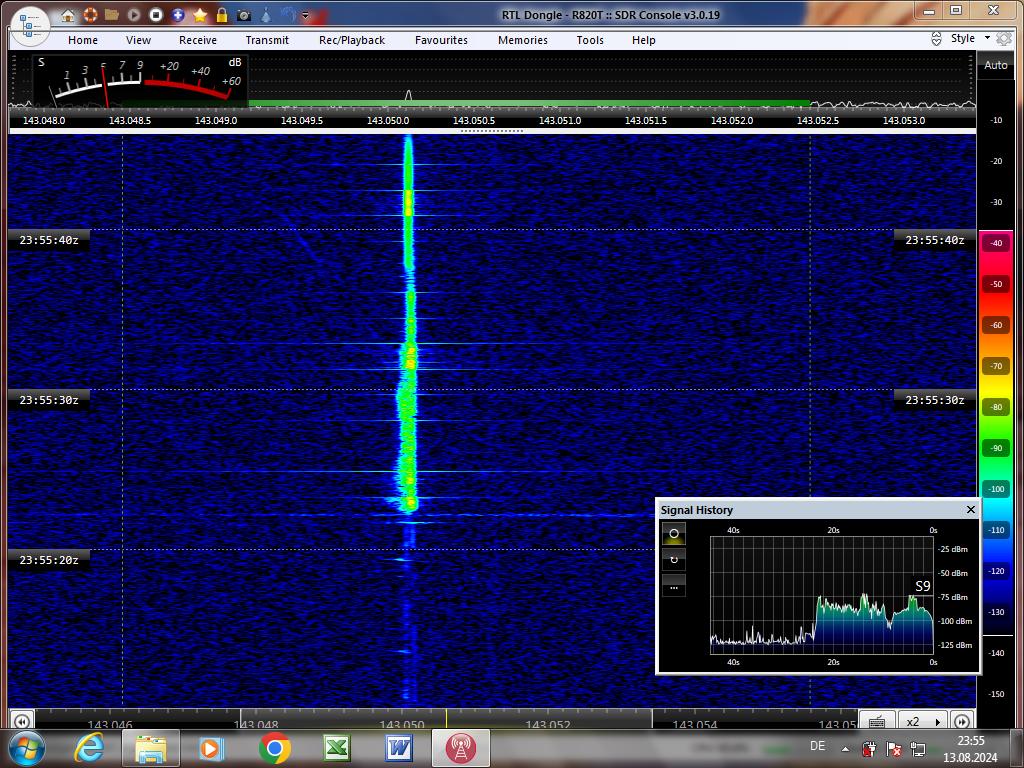The width and height of the screenshot is (1024, 768).
Task: Open the Tools ribbon tab
Action: (590, 40)
